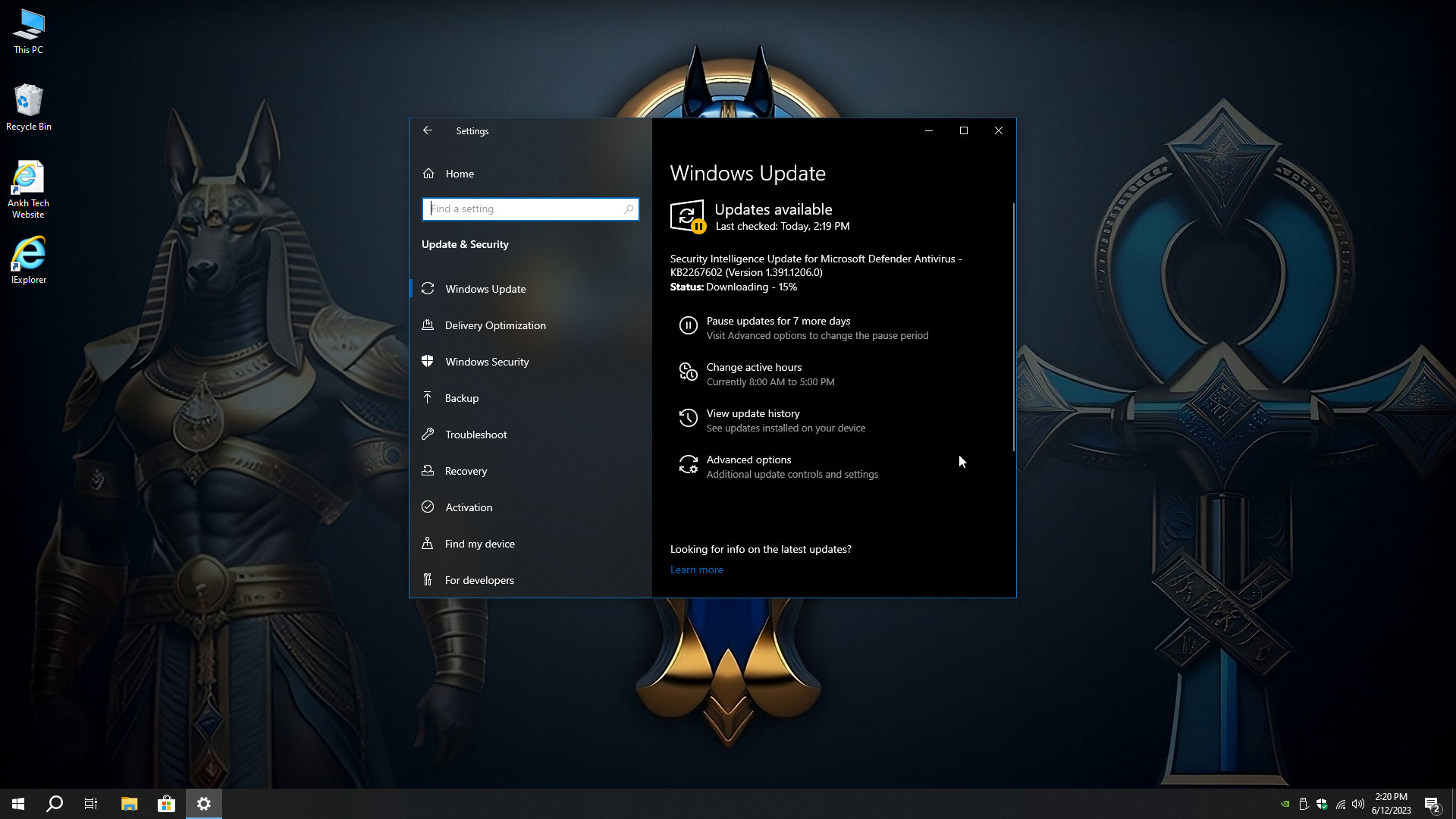Click the Settings back arrow
This screenshot has height=819, width=1456.
428,130
